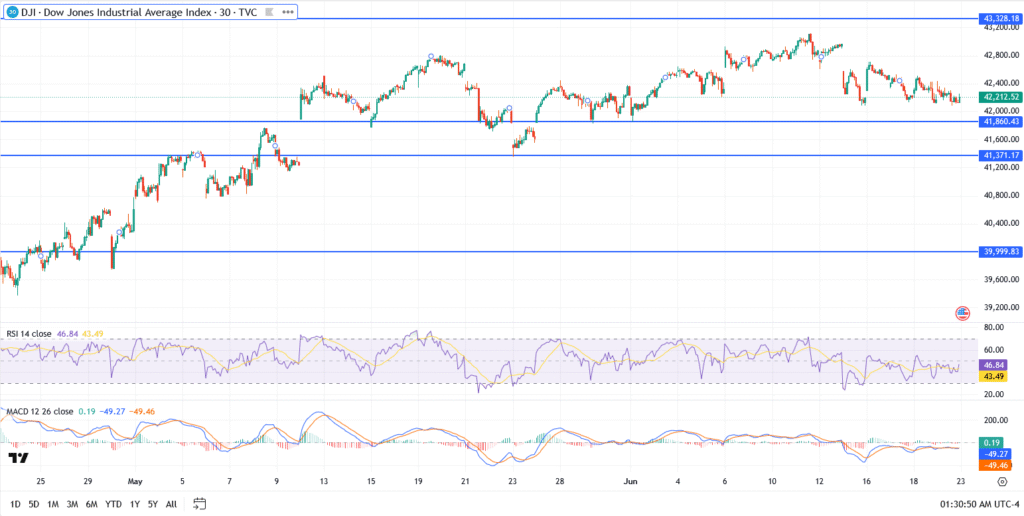Open the timezone menu showing UTC-4

956,504
